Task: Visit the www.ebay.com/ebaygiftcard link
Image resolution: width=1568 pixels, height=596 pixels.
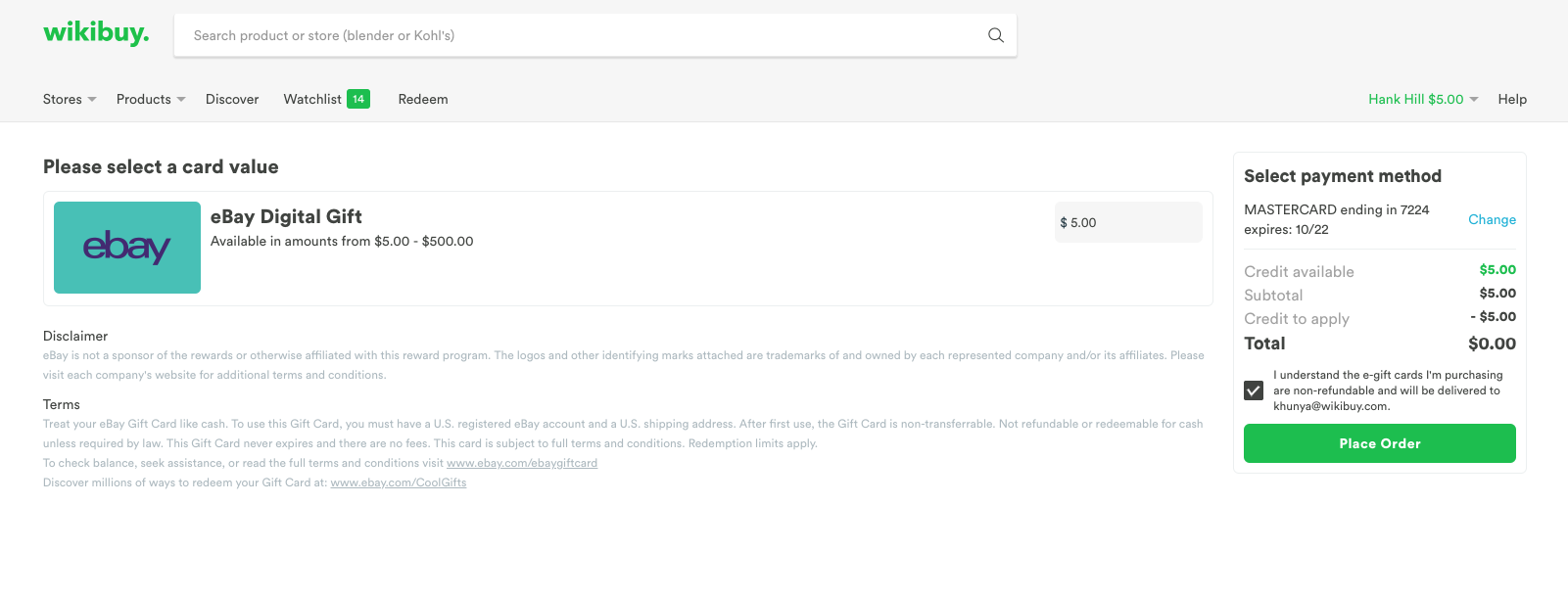Action: [522, 463]
